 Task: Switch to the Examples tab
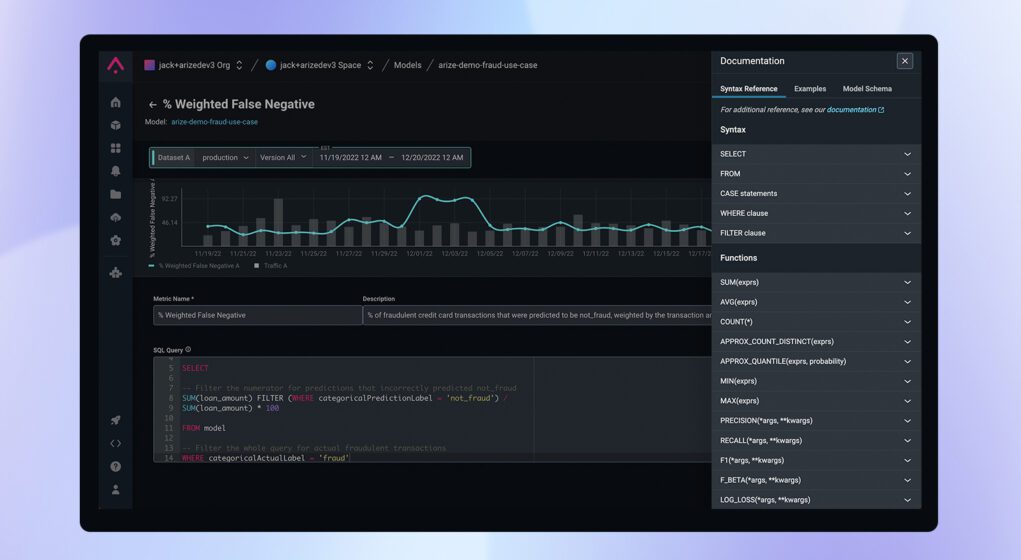click(x=809, y=89)
